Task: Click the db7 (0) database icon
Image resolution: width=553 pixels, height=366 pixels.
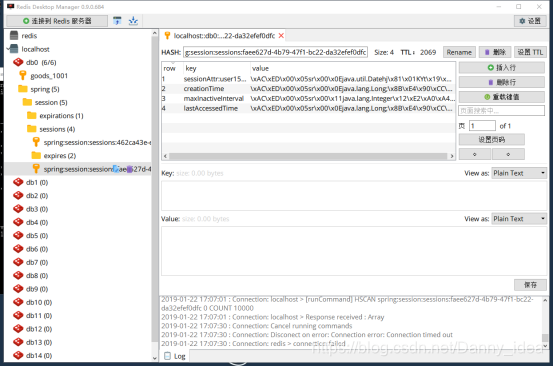Action: pos(18,262)
